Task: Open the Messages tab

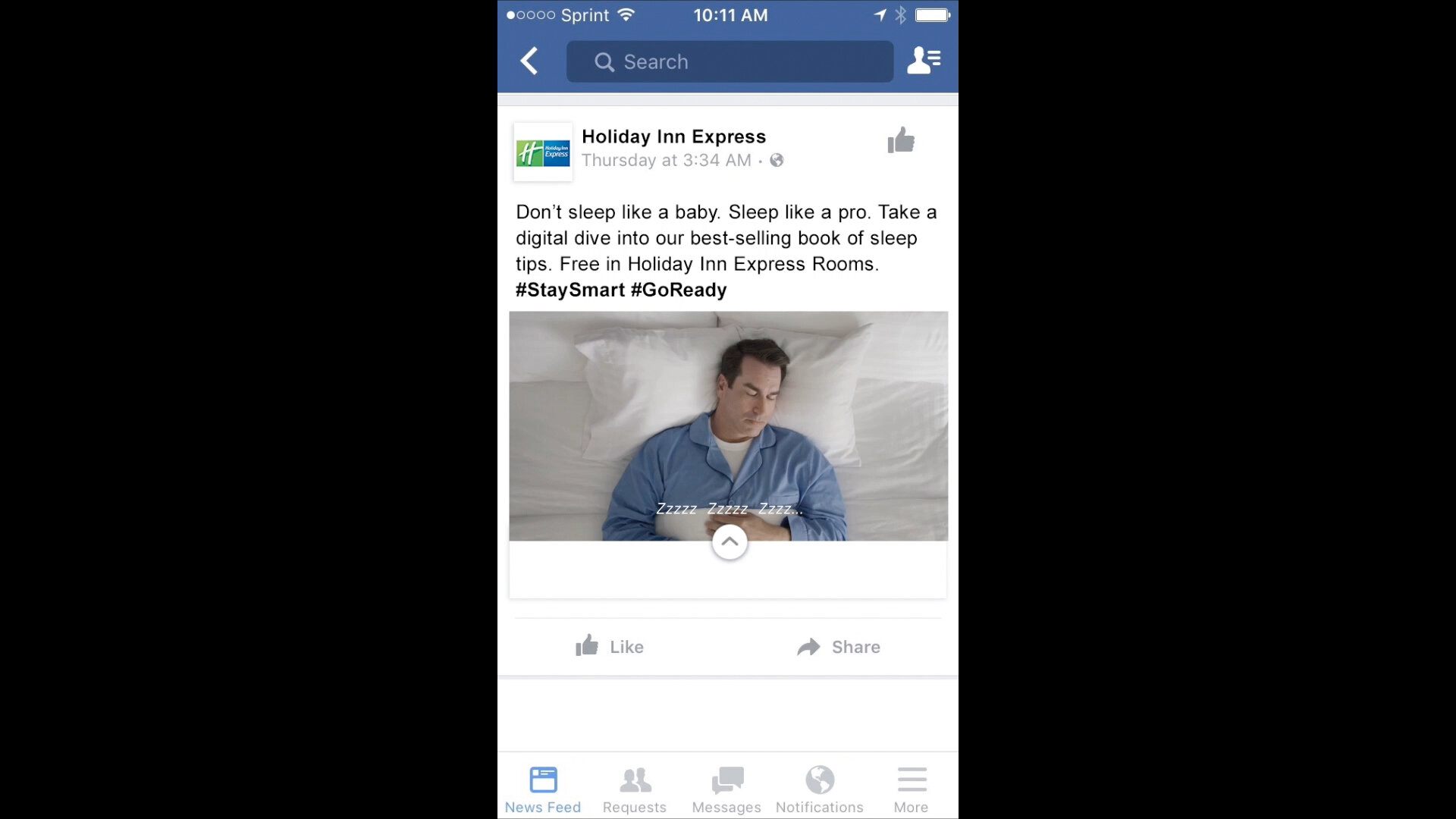Action: 726,789
